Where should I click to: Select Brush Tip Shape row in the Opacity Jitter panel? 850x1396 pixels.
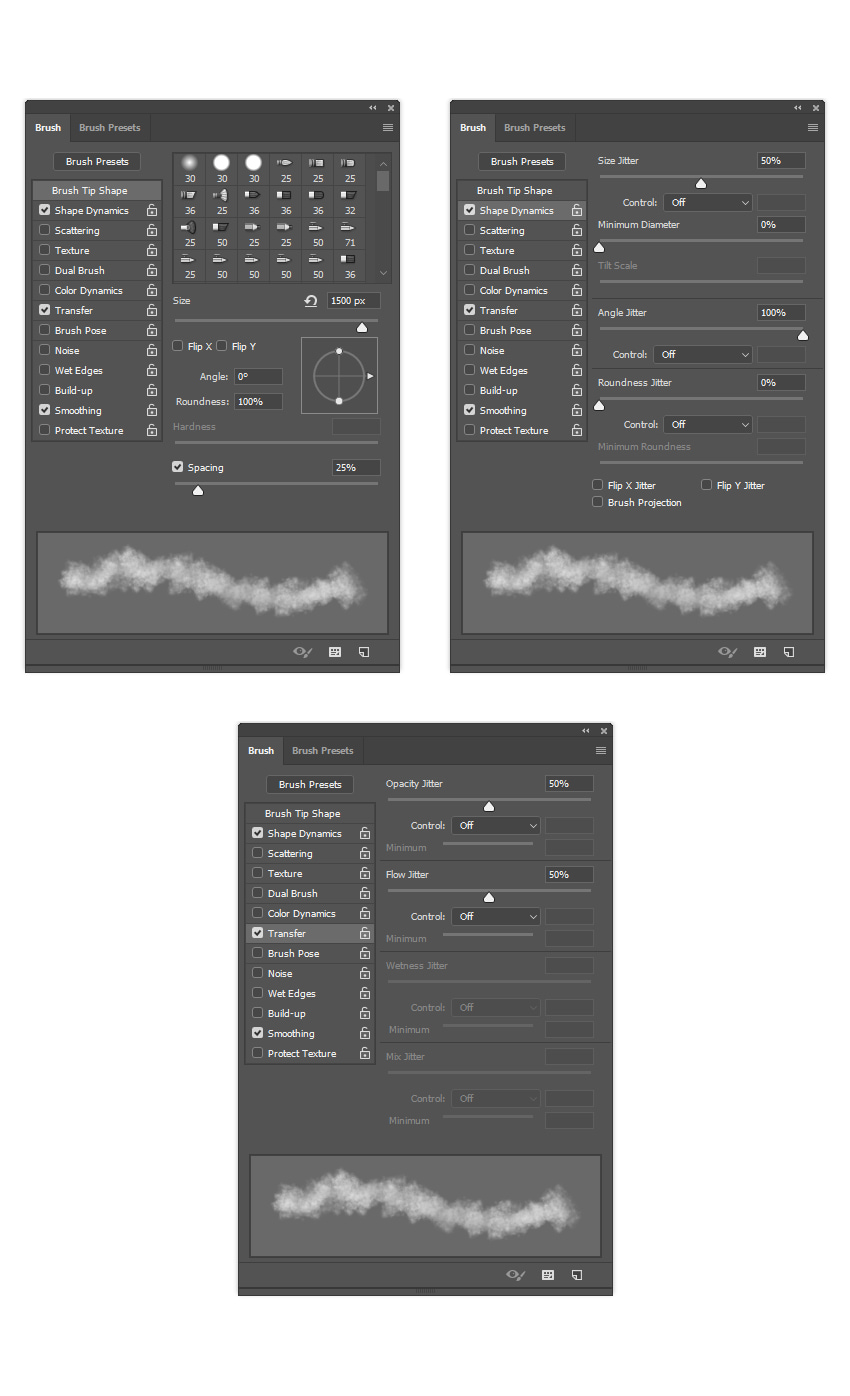(310, 814)
